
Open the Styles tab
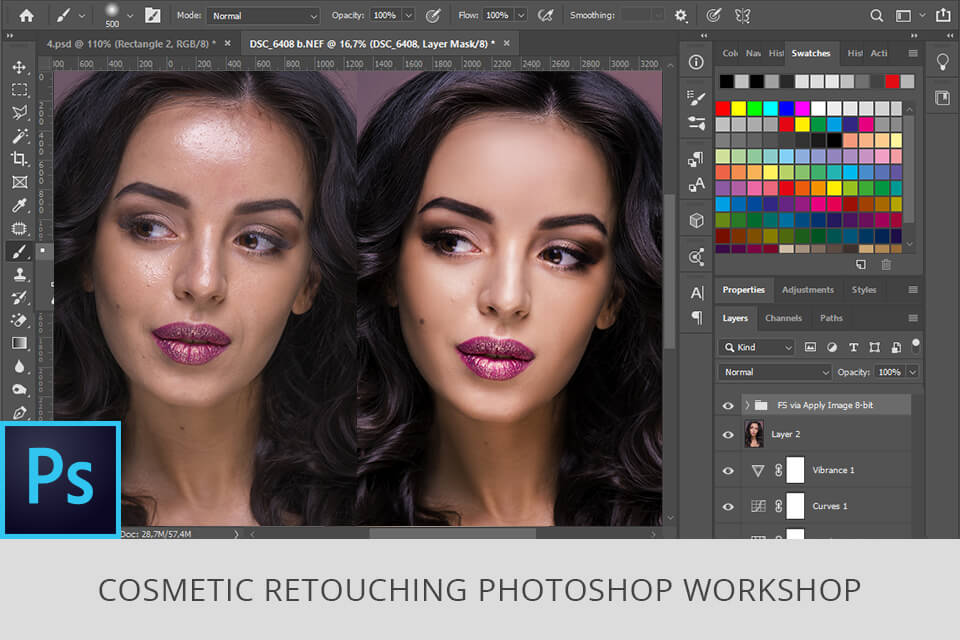coord(864,290)
